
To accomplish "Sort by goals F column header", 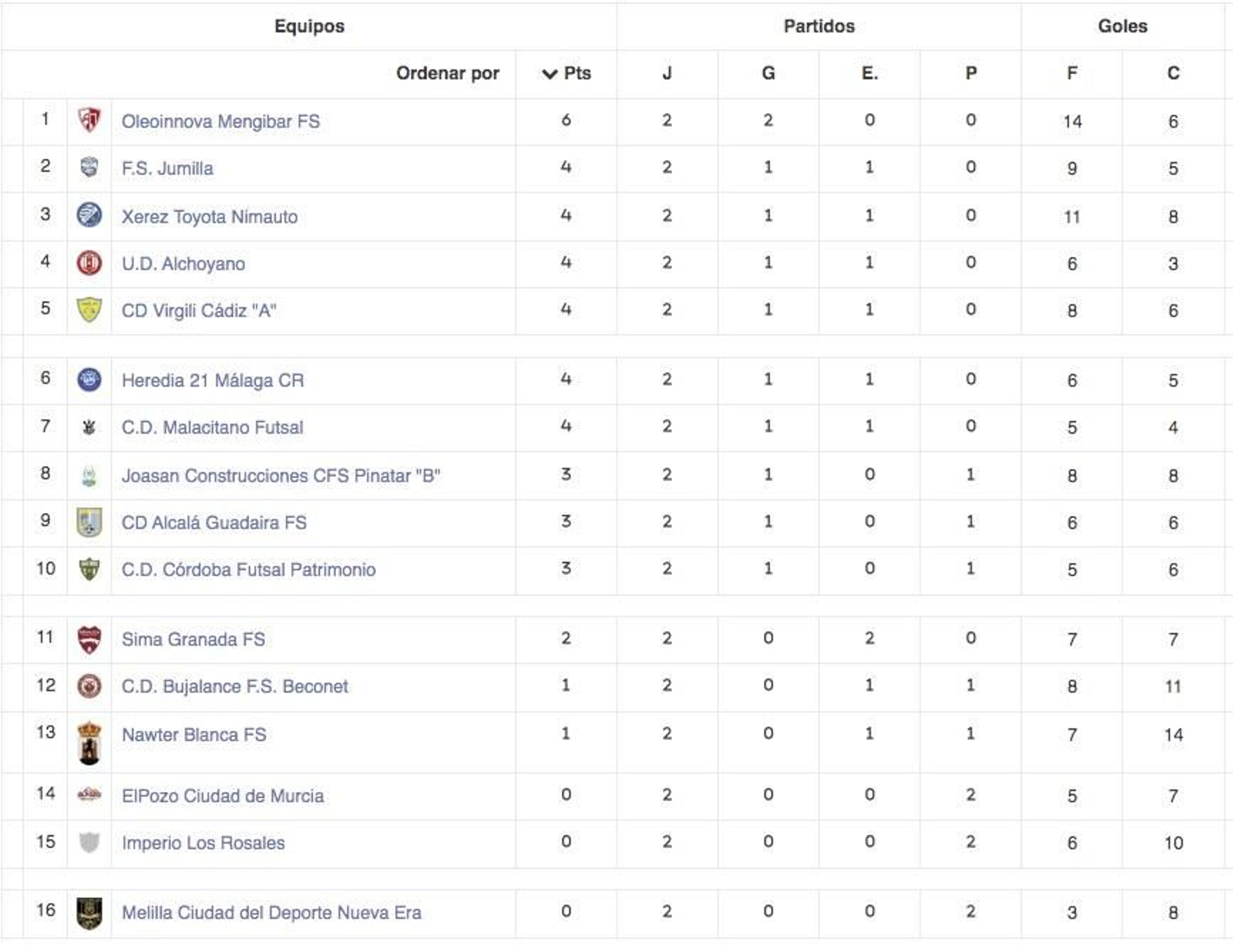I will coord(1071,73).
